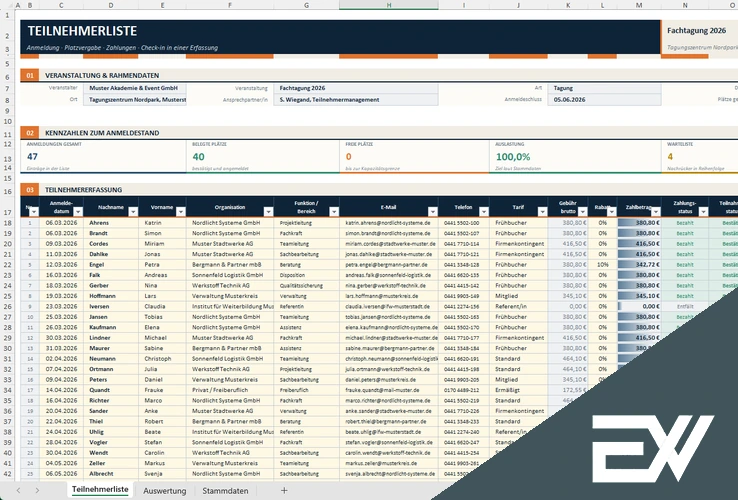Select cell Privat / Freiberuflich
The width and height of the screenshot is (738, 500).
[x=230, y=390]
